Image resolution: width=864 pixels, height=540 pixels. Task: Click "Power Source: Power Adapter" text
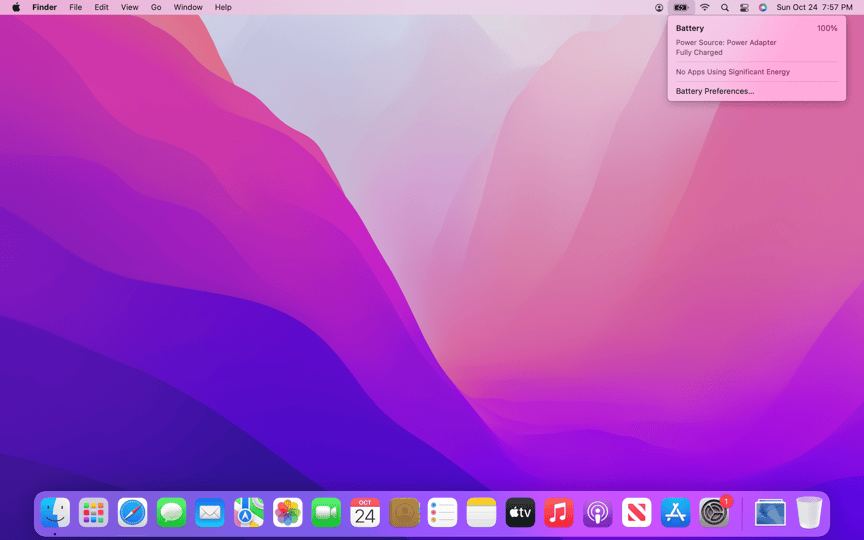tap(726, 42)
